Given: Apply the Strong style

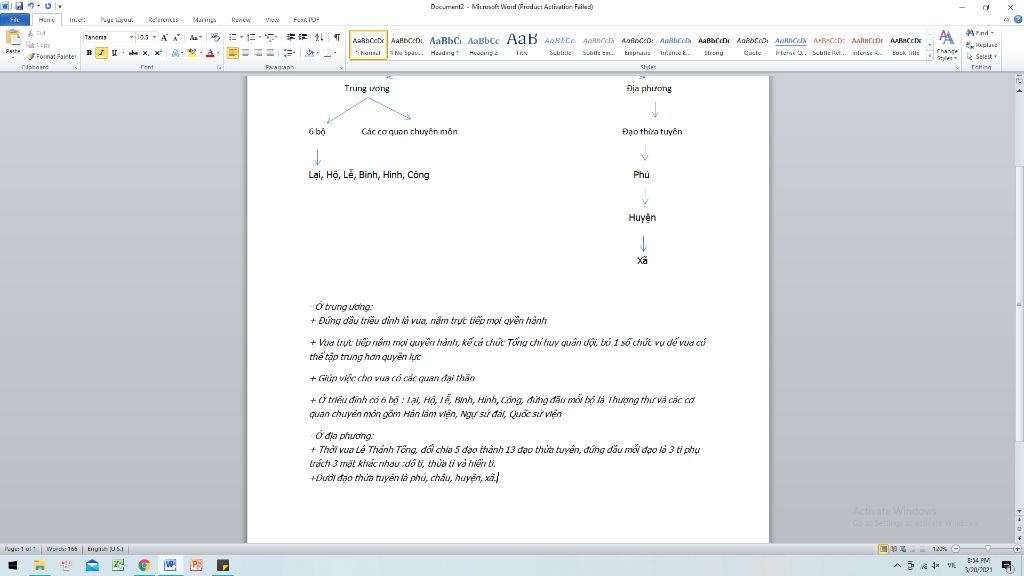Looking at the screenshot, I should point(714,44).
